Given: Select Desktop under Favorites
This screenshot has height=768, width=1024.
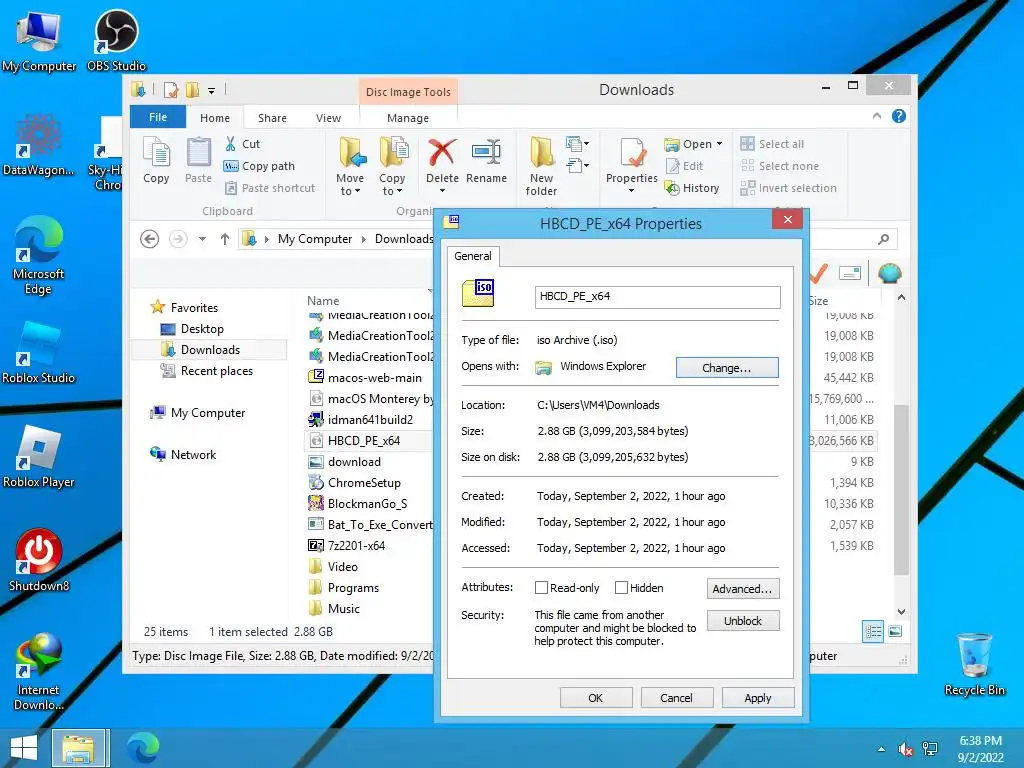Looking at the screenshot, I should click(x=193, y=329).
